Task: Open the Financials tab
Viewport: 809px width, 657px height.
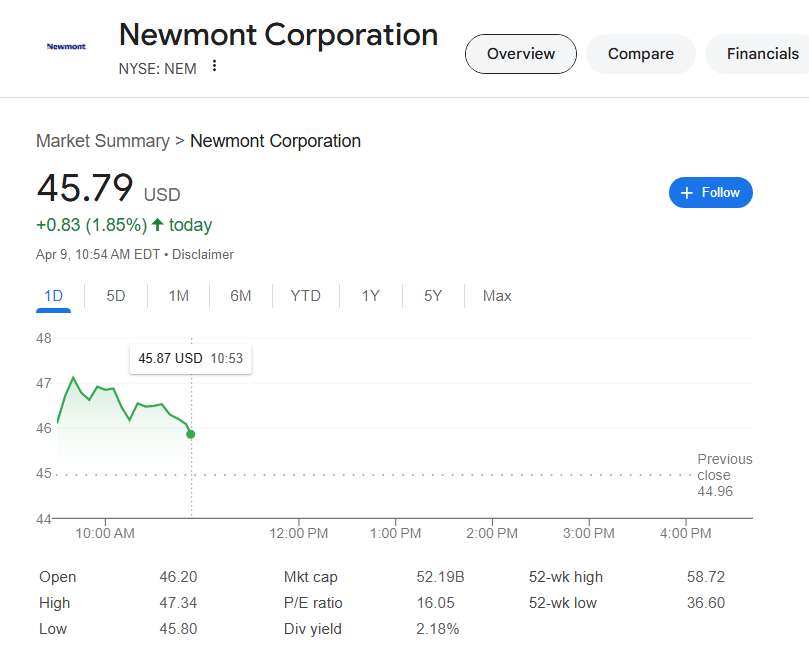Action: click(x=762, y=54)
